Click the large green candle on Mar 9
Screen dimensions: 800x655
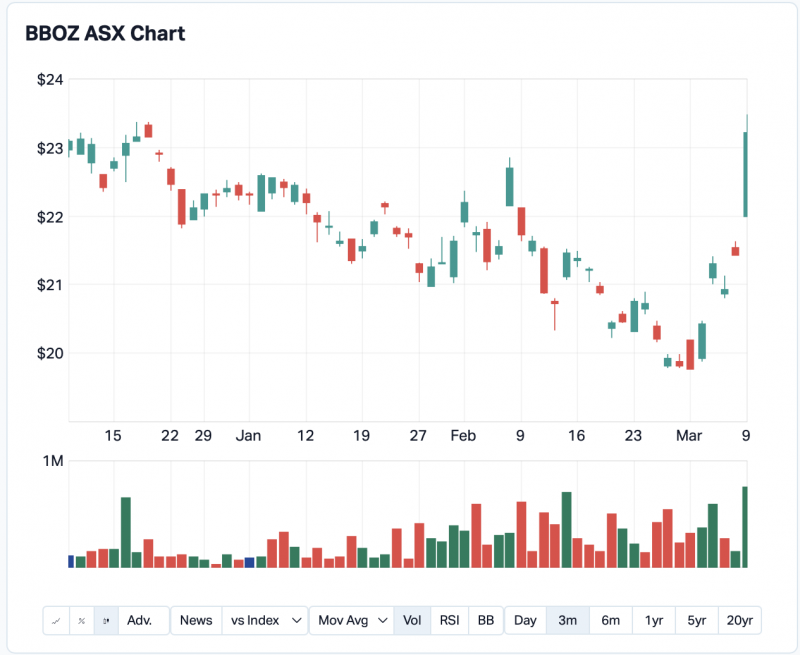point(745,175)
